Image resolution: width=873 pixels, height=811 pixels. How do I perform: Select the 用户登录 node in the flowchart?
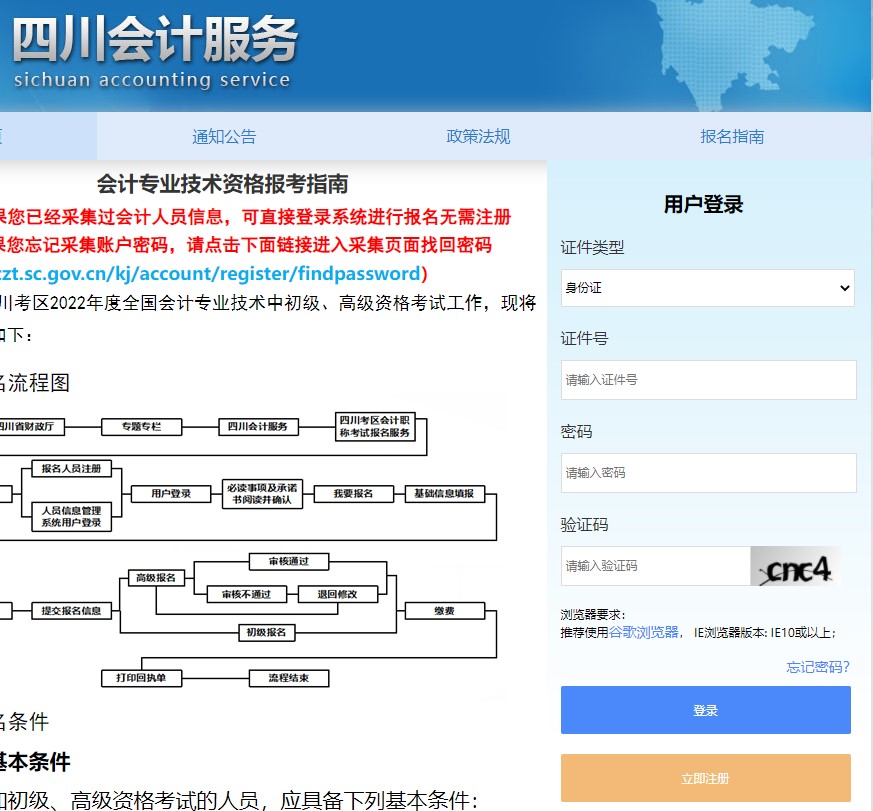(x=170, y=492)
